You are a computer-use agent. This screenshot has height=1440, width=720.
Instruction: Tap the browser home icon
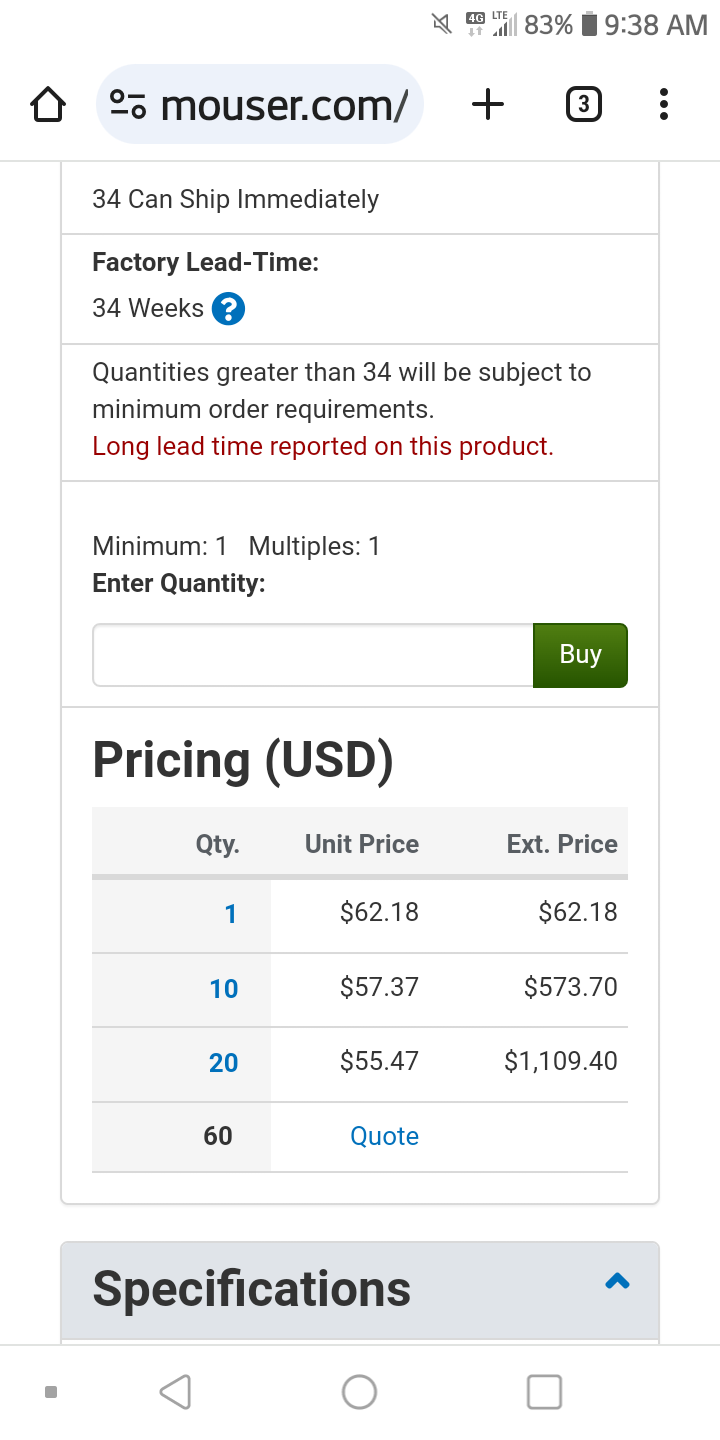coord(48,104)
